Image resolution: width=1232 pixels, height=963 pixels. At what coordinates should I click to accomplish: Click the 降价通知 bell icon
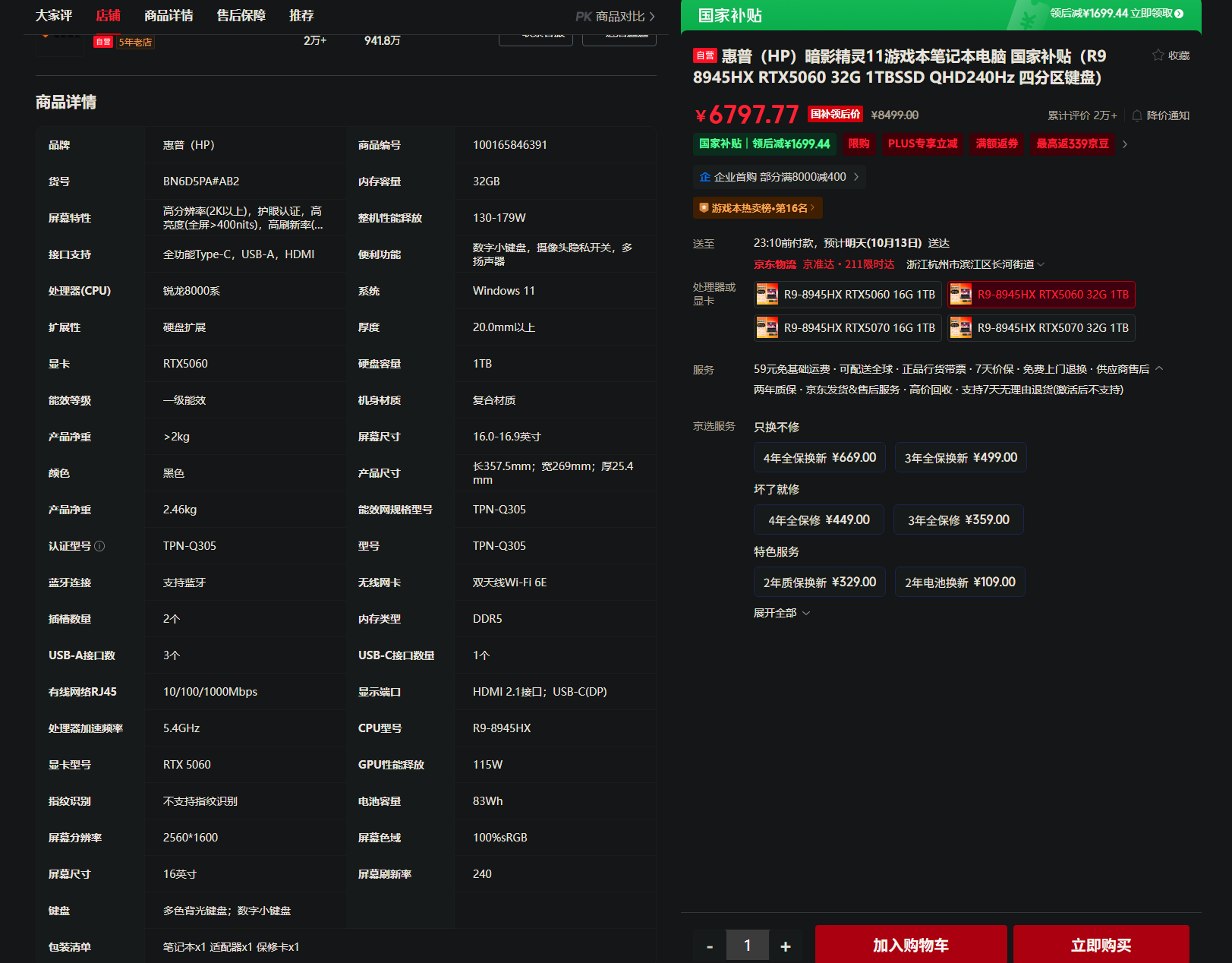(1137, 115)
